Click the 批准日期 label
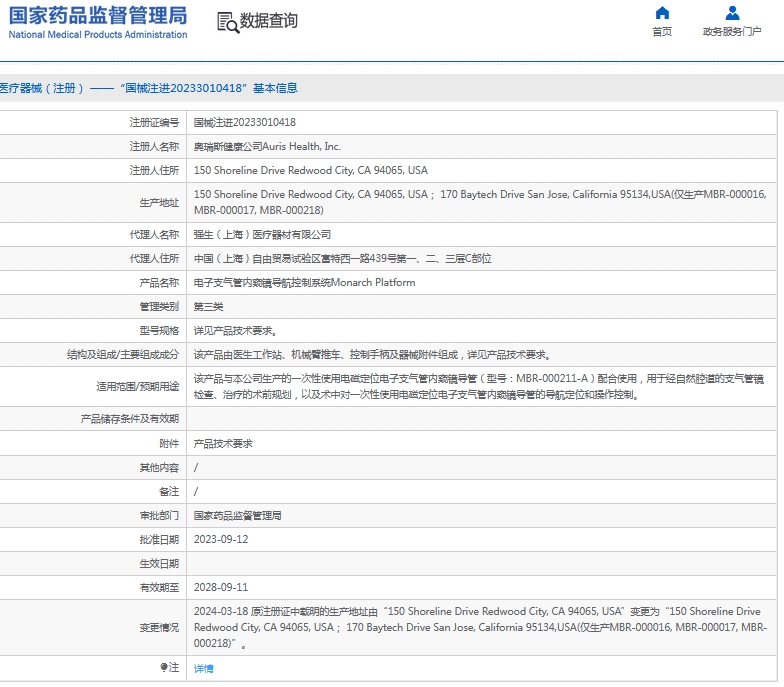784x687 pixels. 159,540
